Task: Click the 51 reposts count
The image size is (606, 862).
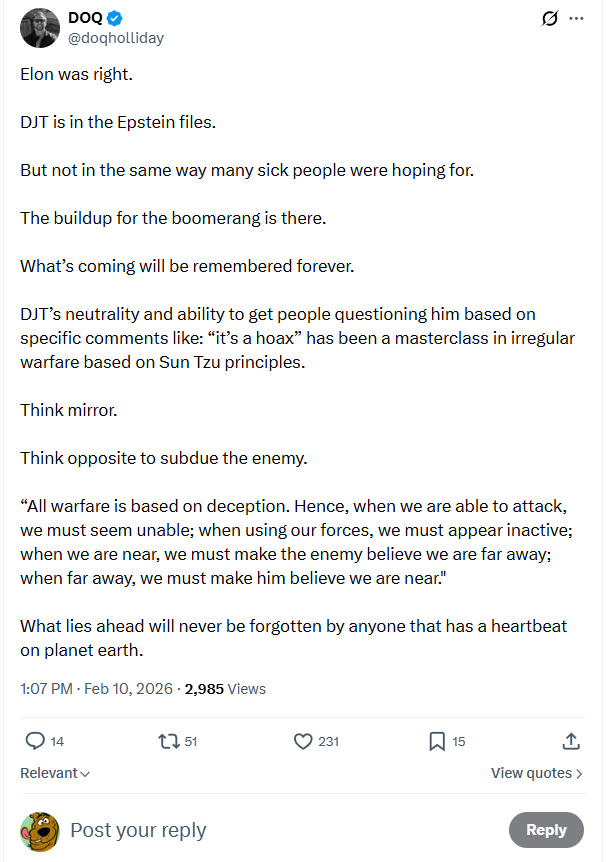Action: pyautogui.click(x=191, y=741)
